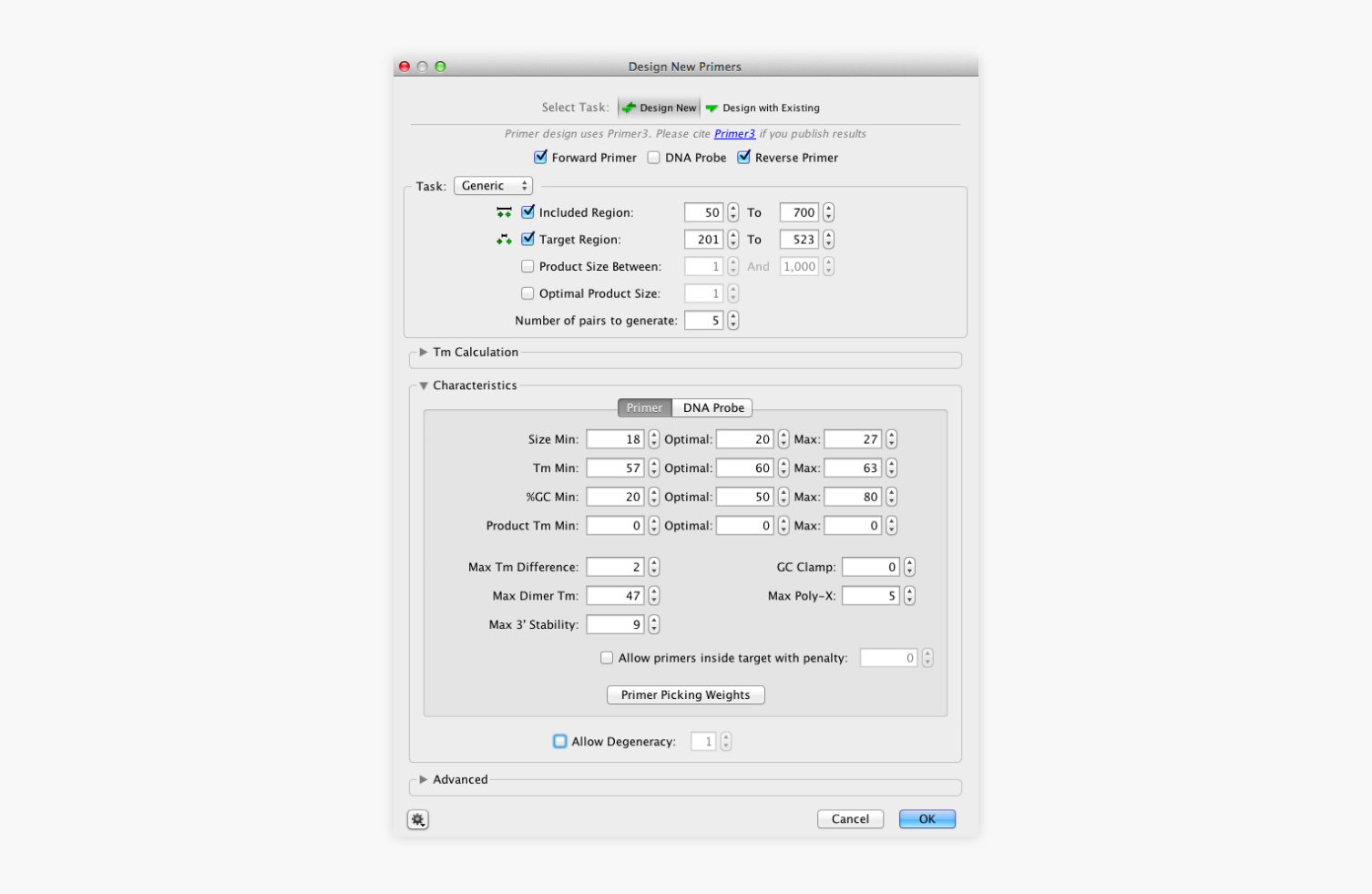Click the stepper for Tm Optimal

[x=783, y=468]
